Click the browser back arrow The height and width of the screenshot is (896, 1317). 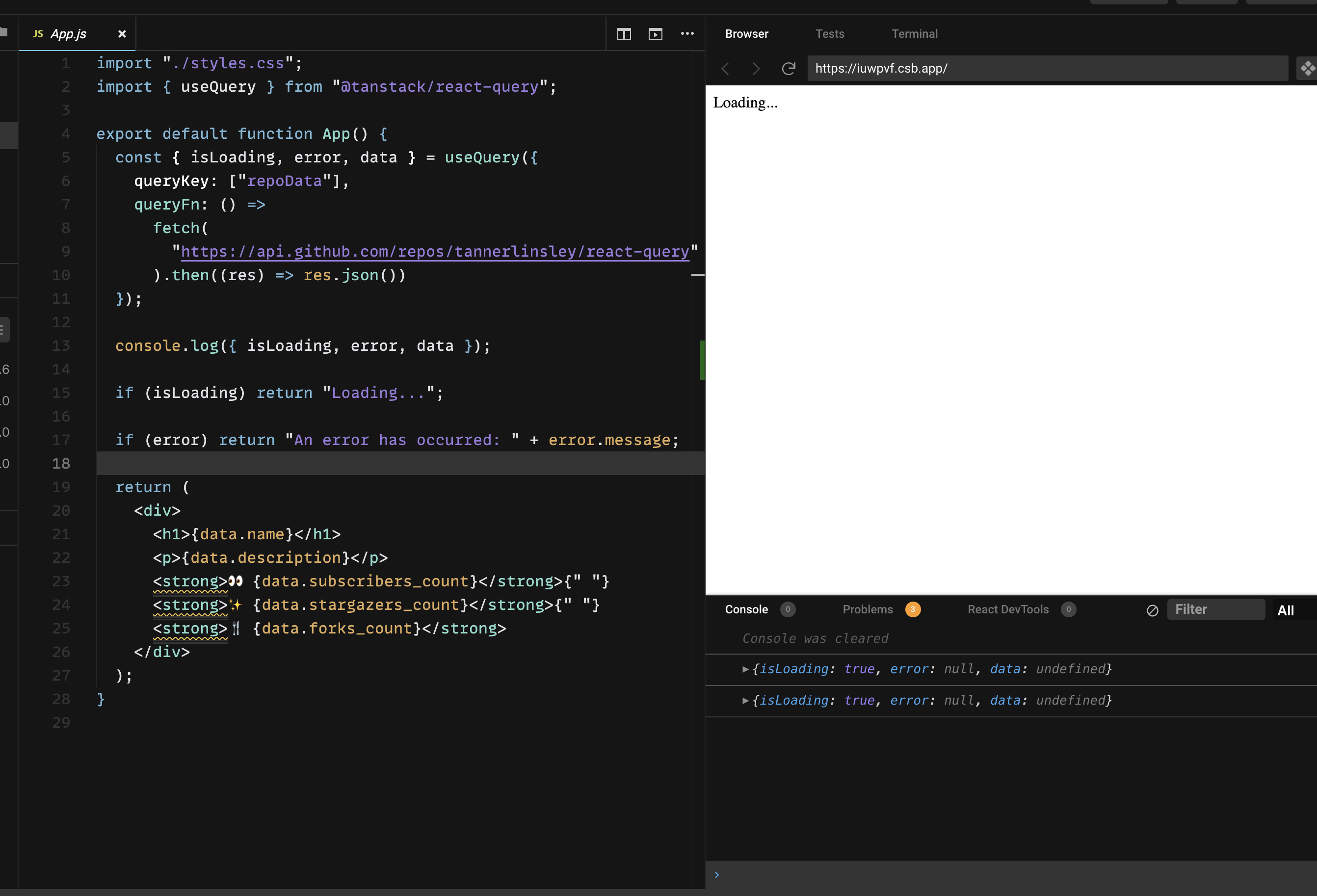click(x=725, y=69)
